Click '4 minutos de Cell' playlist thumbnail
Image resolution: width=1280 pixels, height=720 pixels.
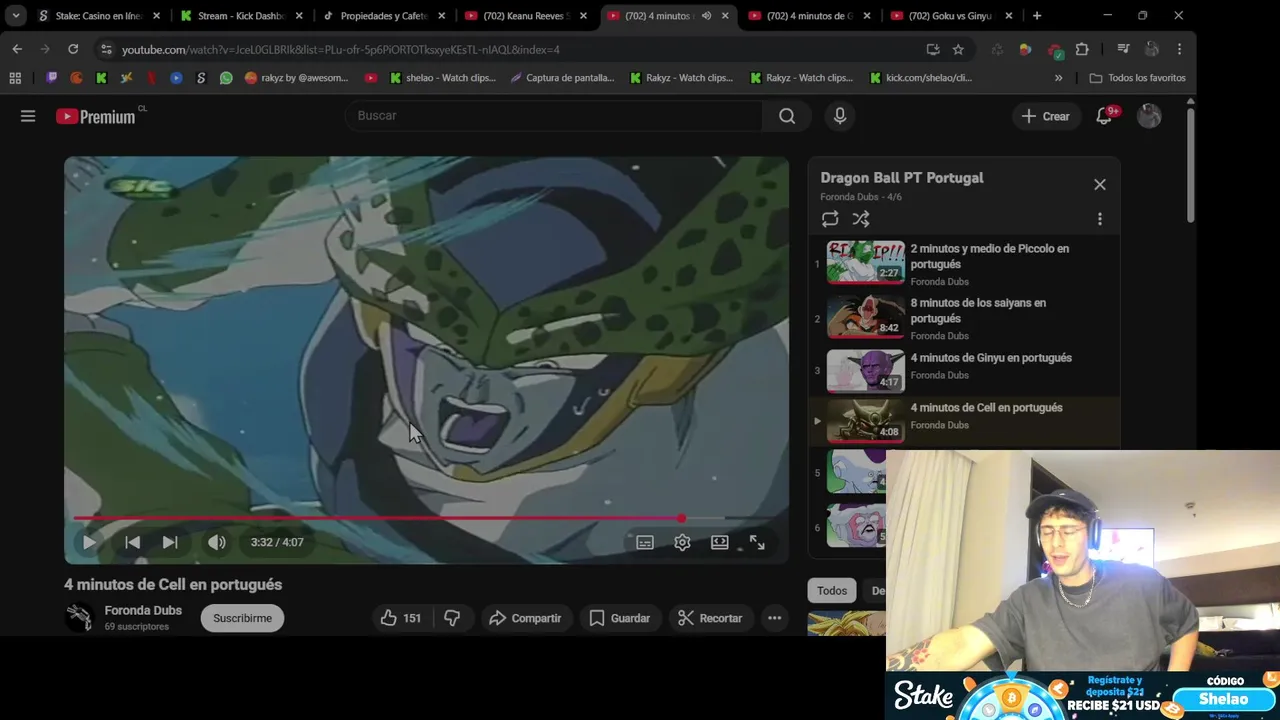pos(865,420)
